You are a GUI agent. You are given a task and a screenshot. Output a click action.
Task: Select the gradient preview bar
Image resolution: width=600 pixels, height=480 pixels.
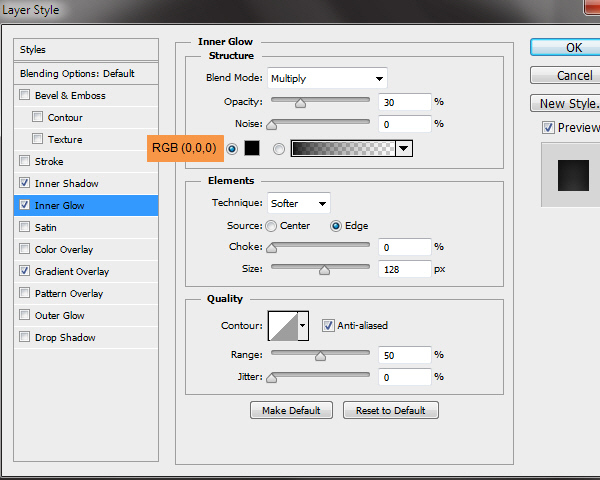pos(342,149)
